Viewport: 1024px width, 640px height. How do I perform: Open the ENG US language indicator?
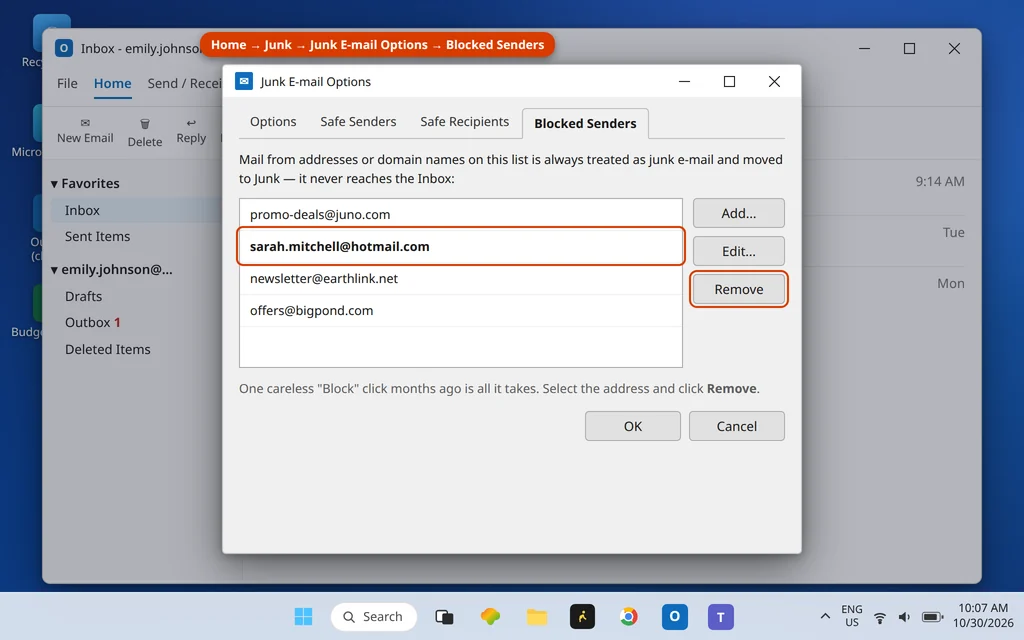pyautogui.click(x=852, y=616)
